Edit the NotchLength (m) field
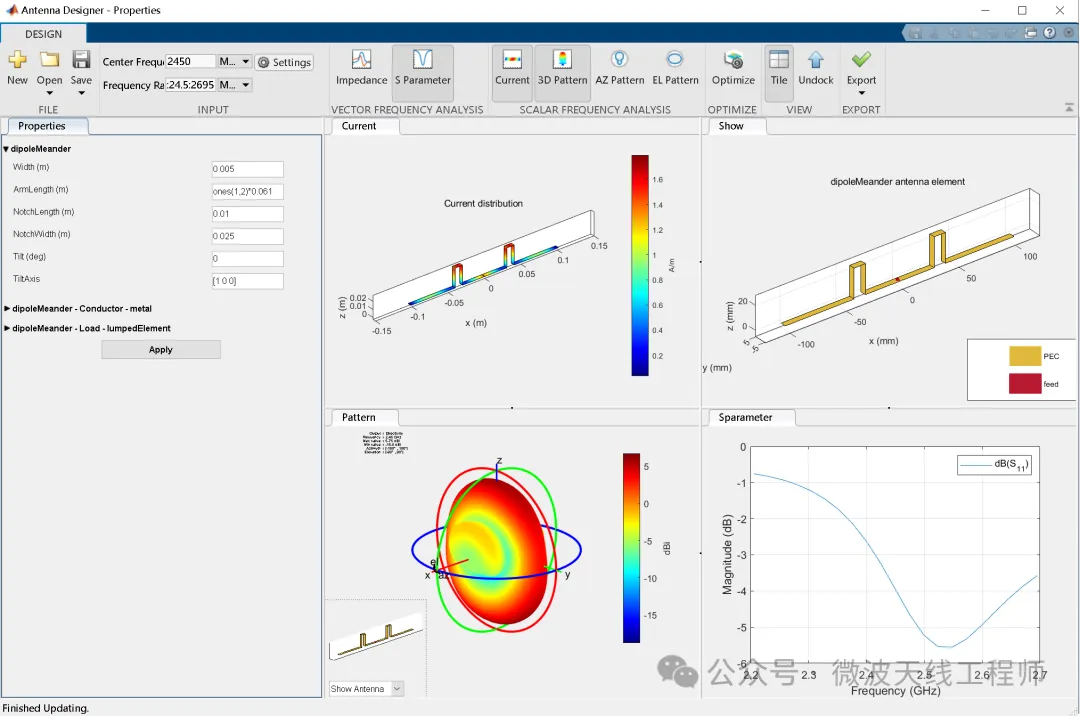1080x716 pixels. [x=247, y=214]
